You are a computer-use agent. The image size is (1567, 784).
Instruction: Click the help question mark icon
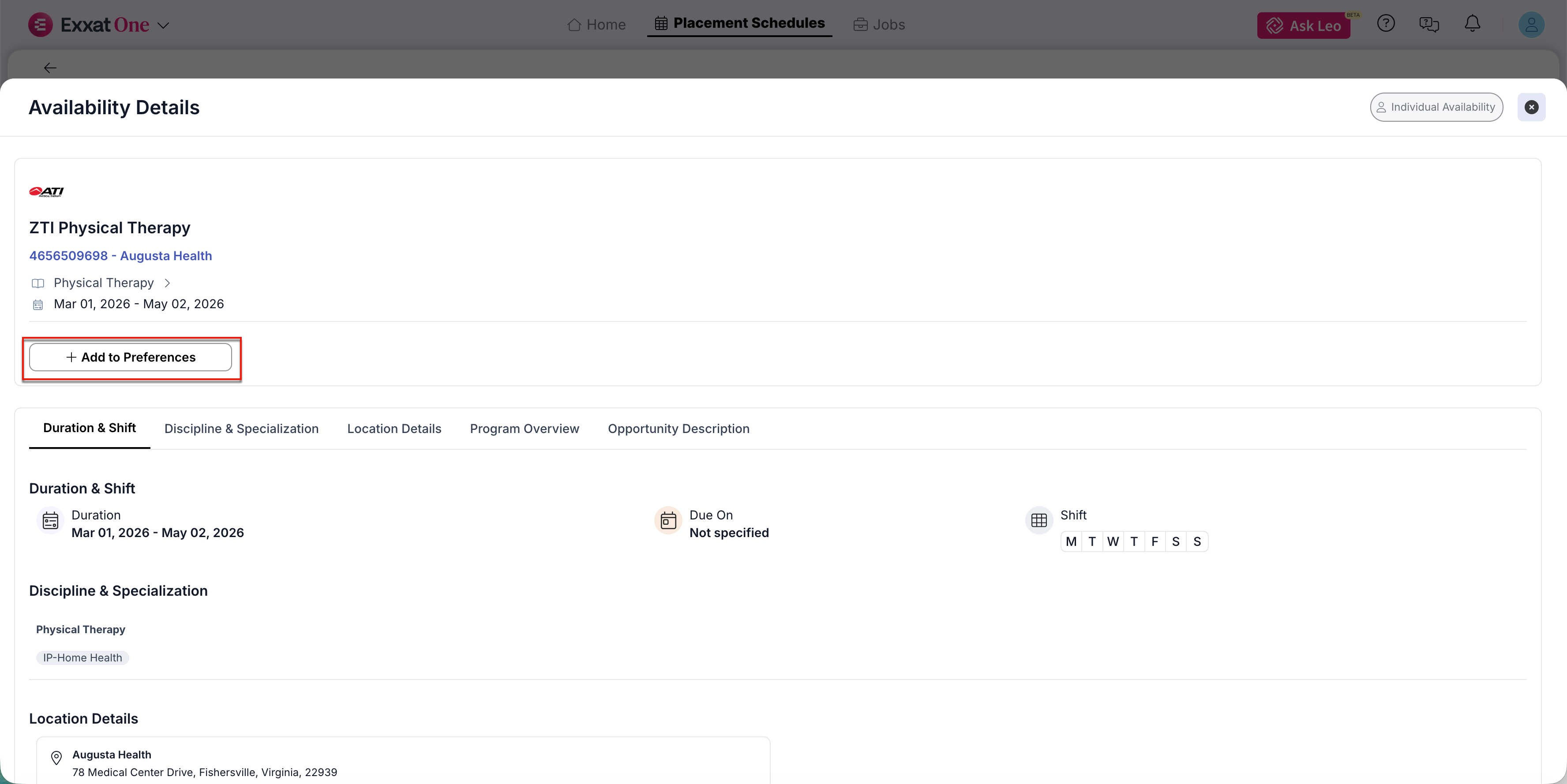point(1386,24)
